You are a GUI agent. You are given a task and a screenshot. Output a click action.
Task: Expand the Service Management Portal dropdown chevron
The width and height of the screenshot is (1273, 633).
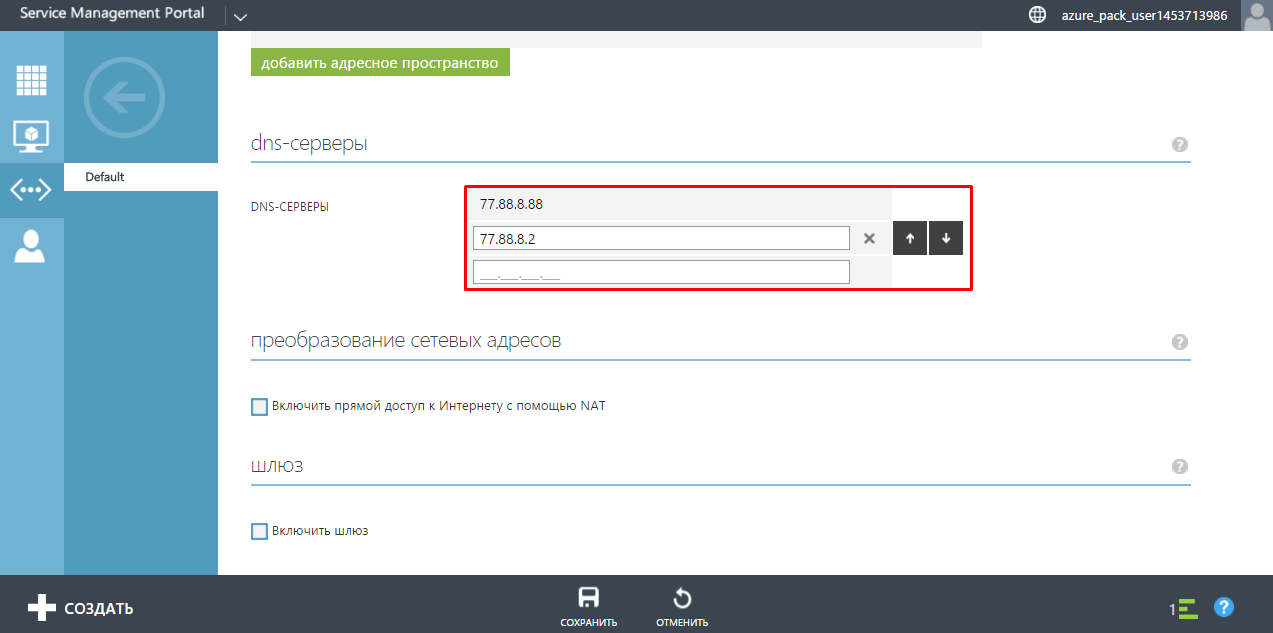239,16
